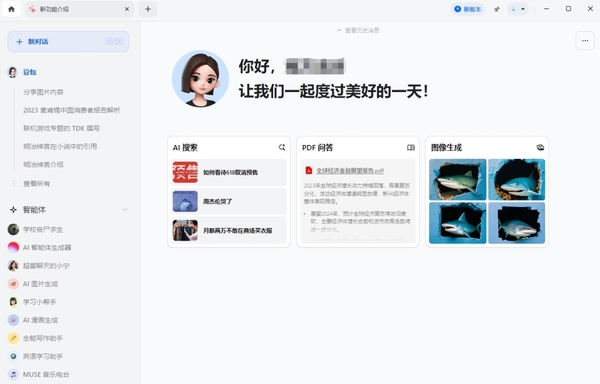Close the 新功能介绍 tab
Screen dimensions: 600x384
(127, 9)
